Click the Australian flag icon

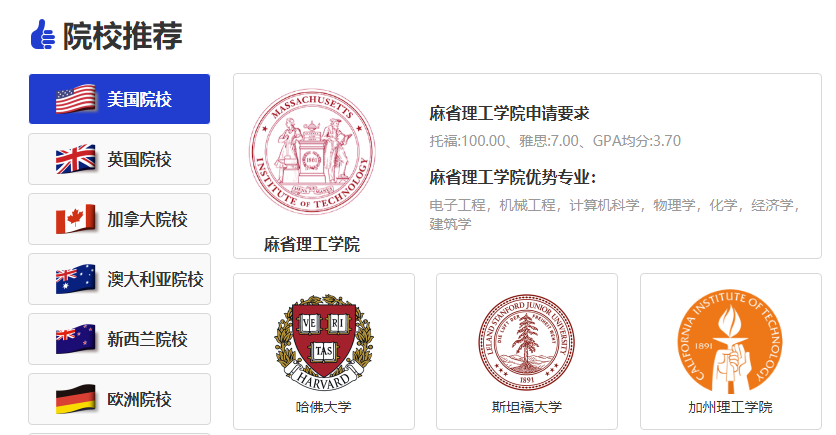76,279
